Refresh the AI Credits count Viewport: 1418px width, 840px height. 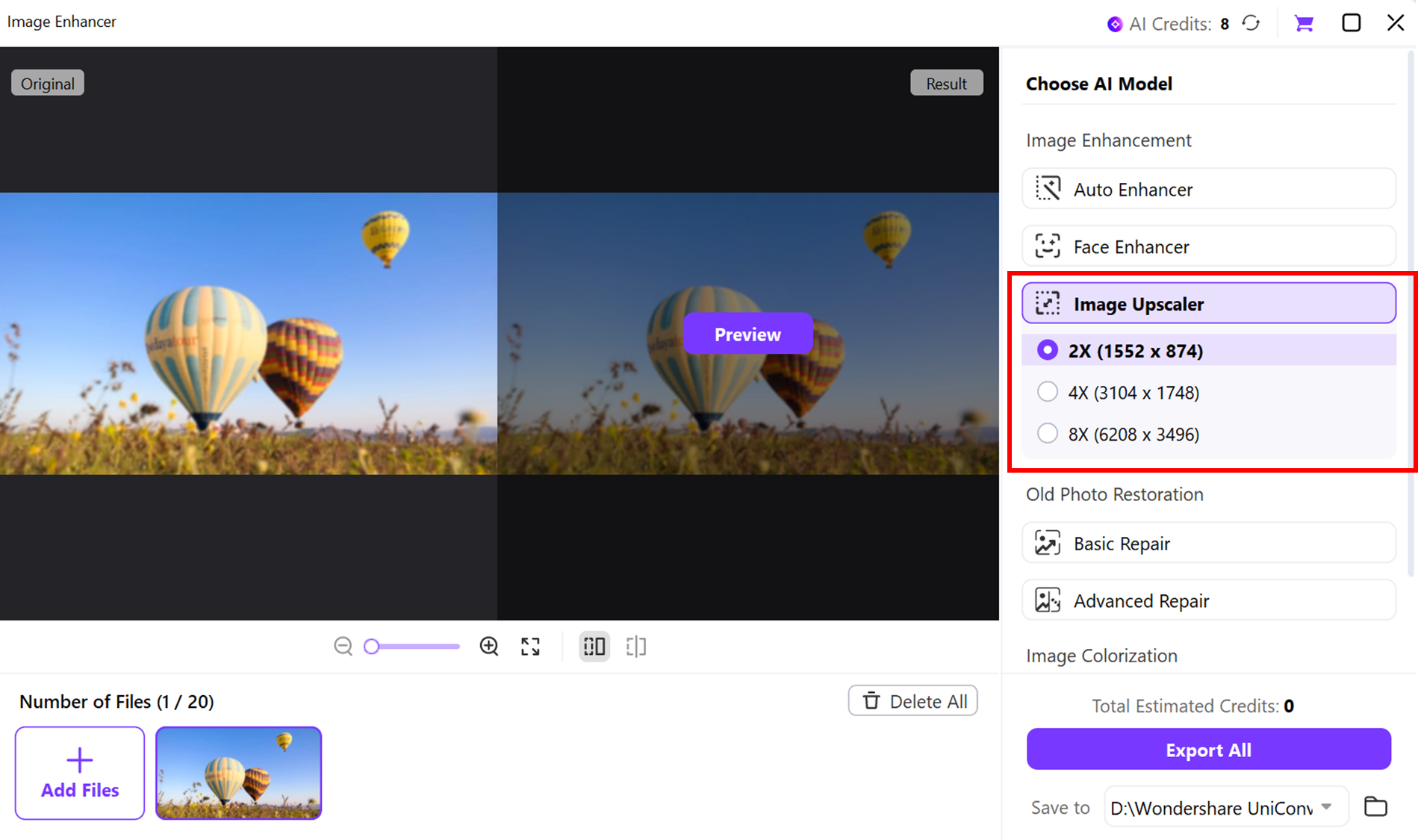1251,23
